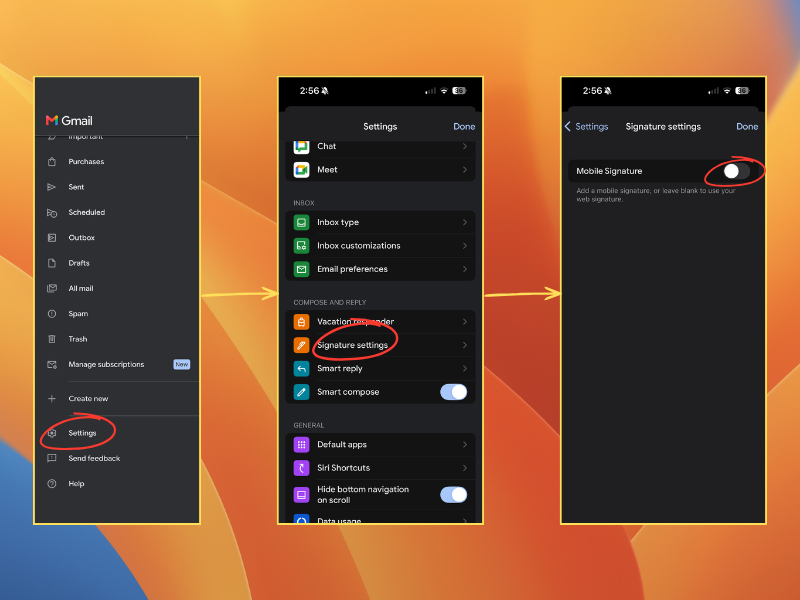Click the Outbox label
This screenshot has width=800, height=600.
pyautogui.click(x=82, y=238)
